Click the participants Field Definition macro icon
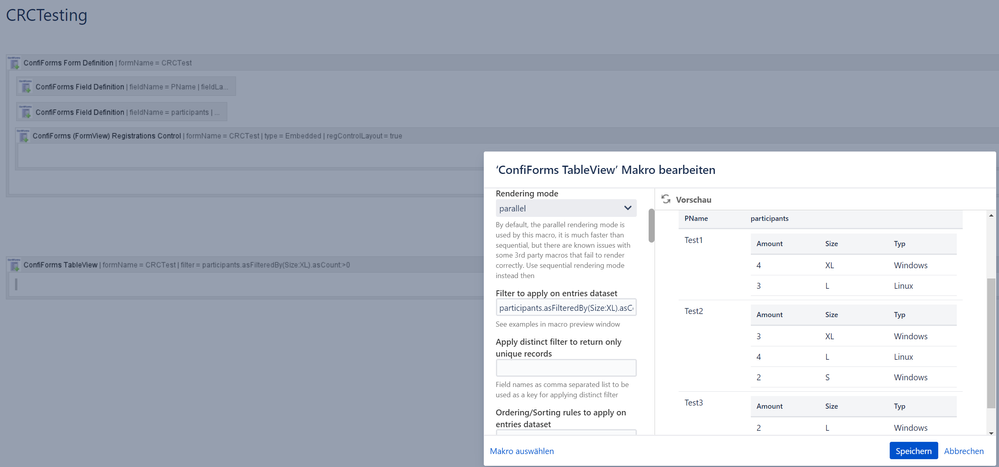 (26, 112)
